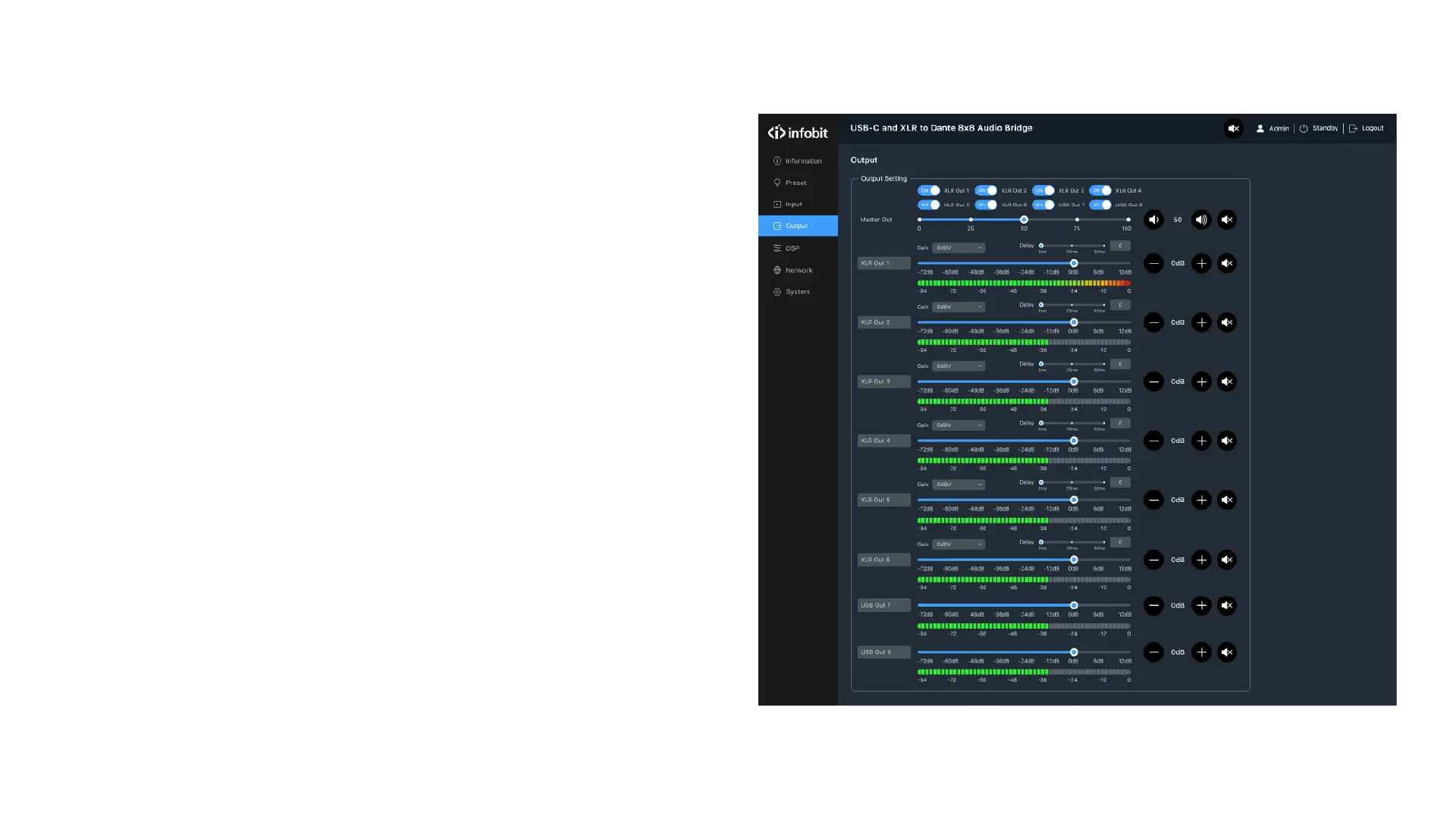Image resolution: width=1456 pixels, height=819 pixels.
Task: Increase XLR Out 5 level with plus
Action: coord(1201,500)
